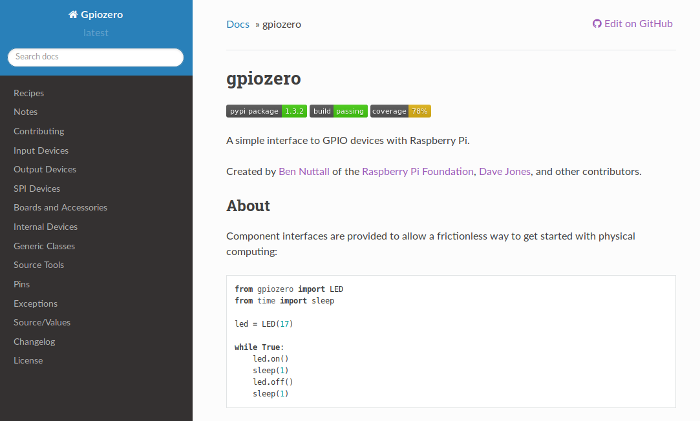The image size is (700, 421).
Task: Open the Dave Jones link
Action: click(504, 172)
